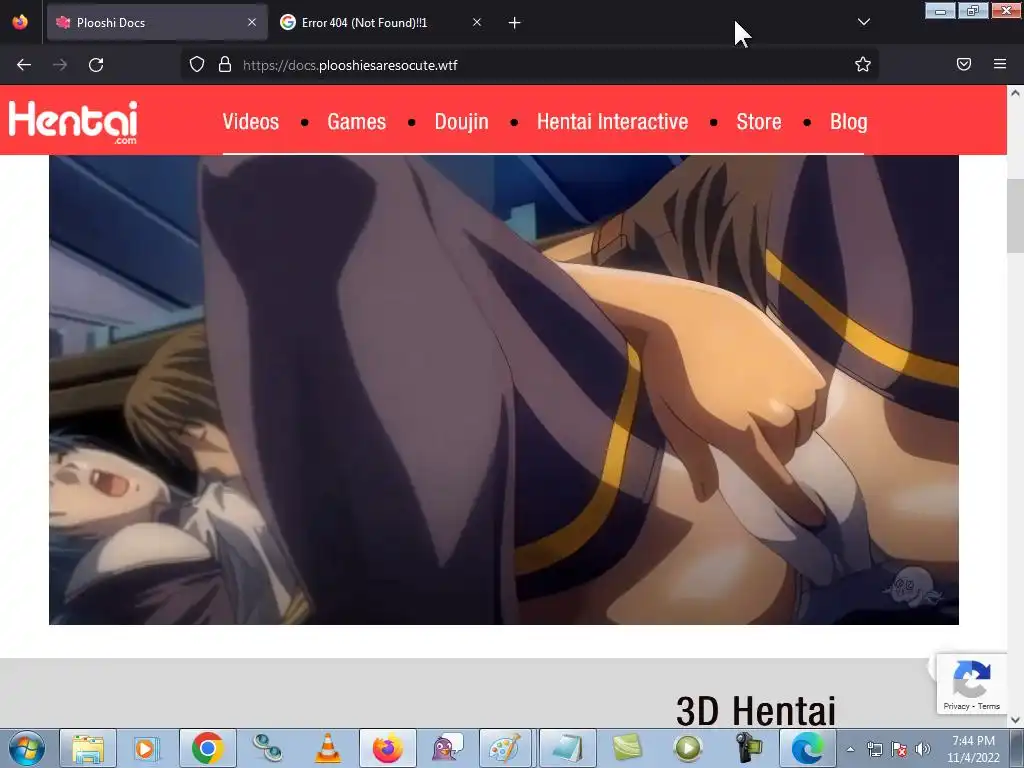Open the tracking protection shield panel

[197, 65]
